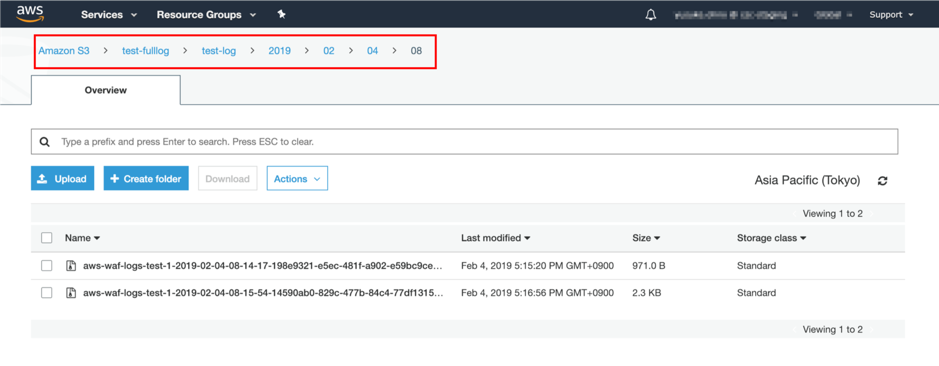Select checkbox for the 2.3 KB log file
This screenshot has height=366, width=939.
click(47, 293)
